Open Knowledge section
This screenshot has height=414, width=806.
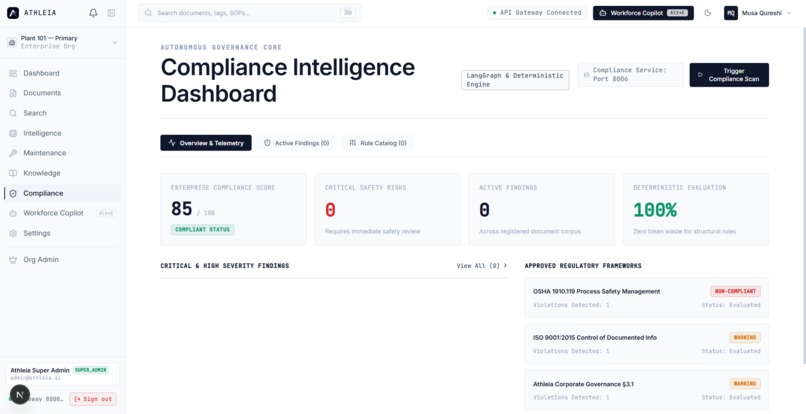[x=63, y=173]
